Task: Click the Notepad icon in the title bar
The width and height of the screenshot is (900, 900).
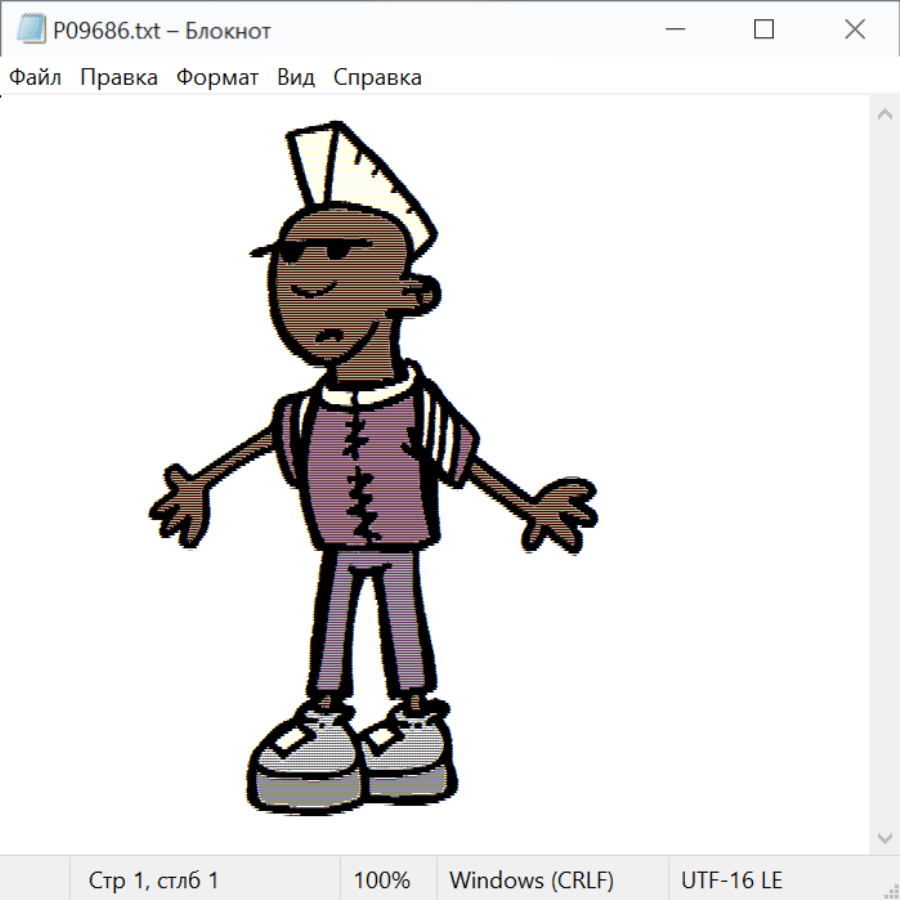Action: click(x=31, y=30)
